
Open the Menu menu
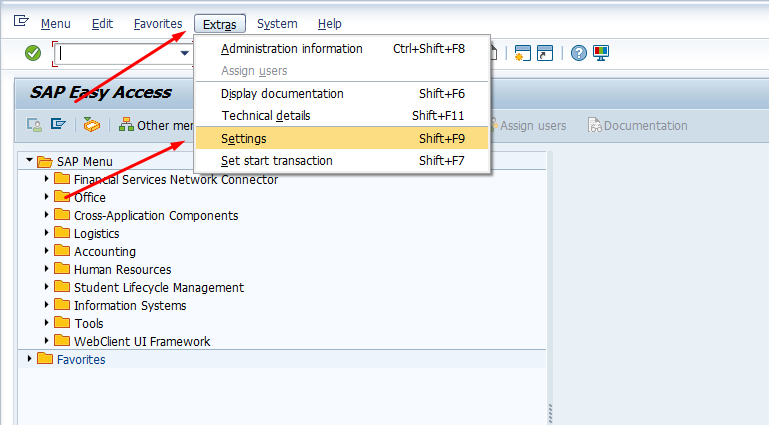coord(55,24)
